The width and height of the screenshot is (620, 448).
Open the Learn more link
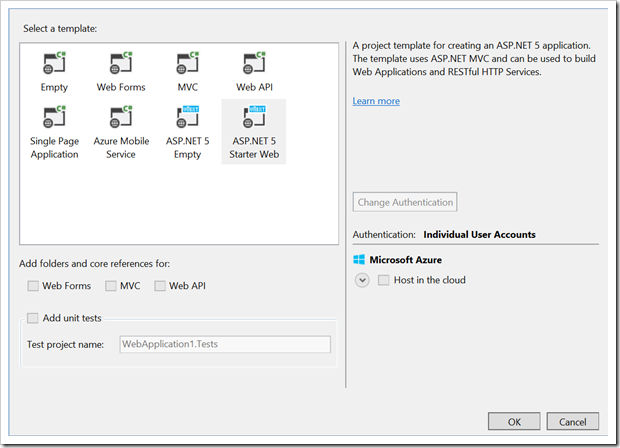point(376,101)
